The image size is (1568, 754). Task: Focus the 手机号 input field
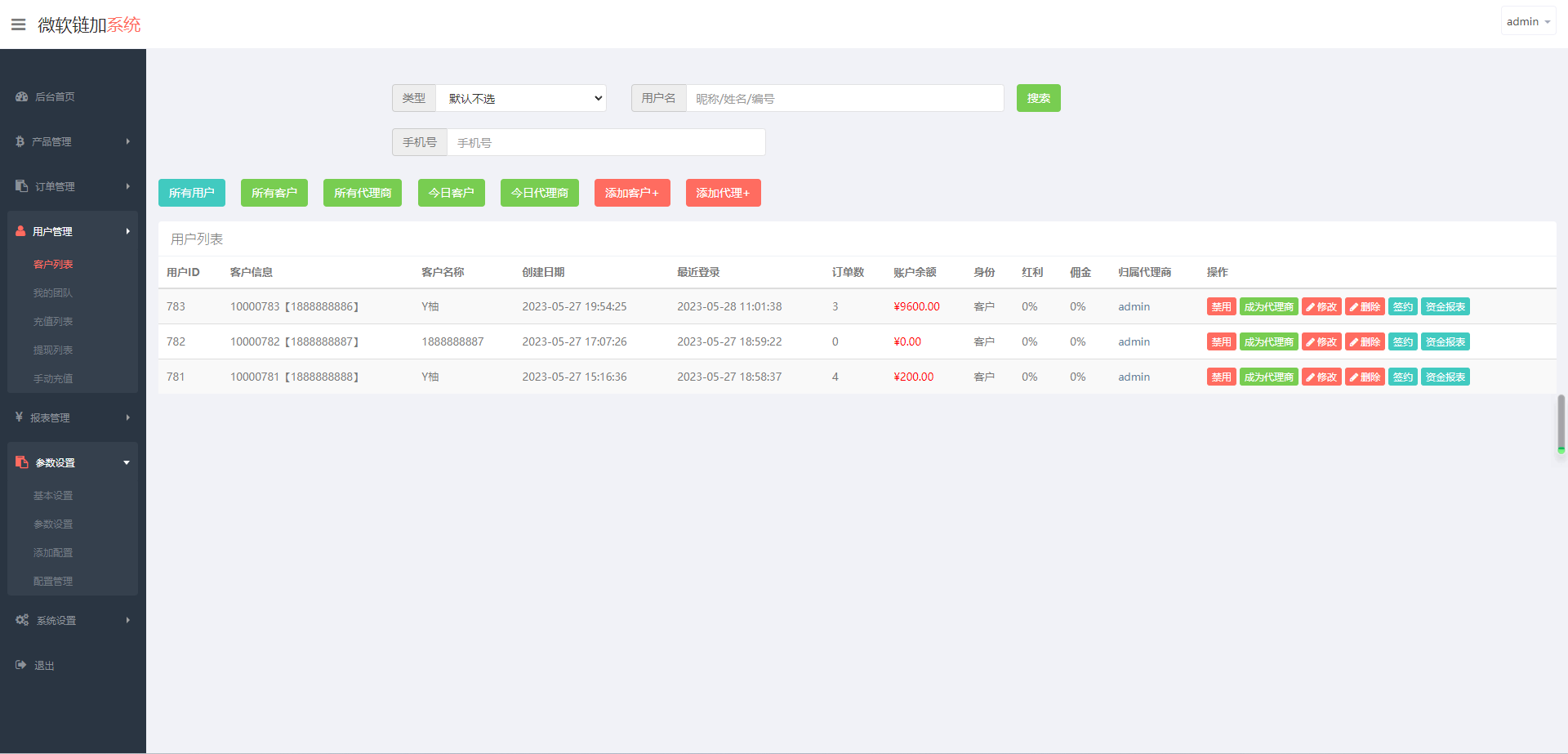[606, 142]
